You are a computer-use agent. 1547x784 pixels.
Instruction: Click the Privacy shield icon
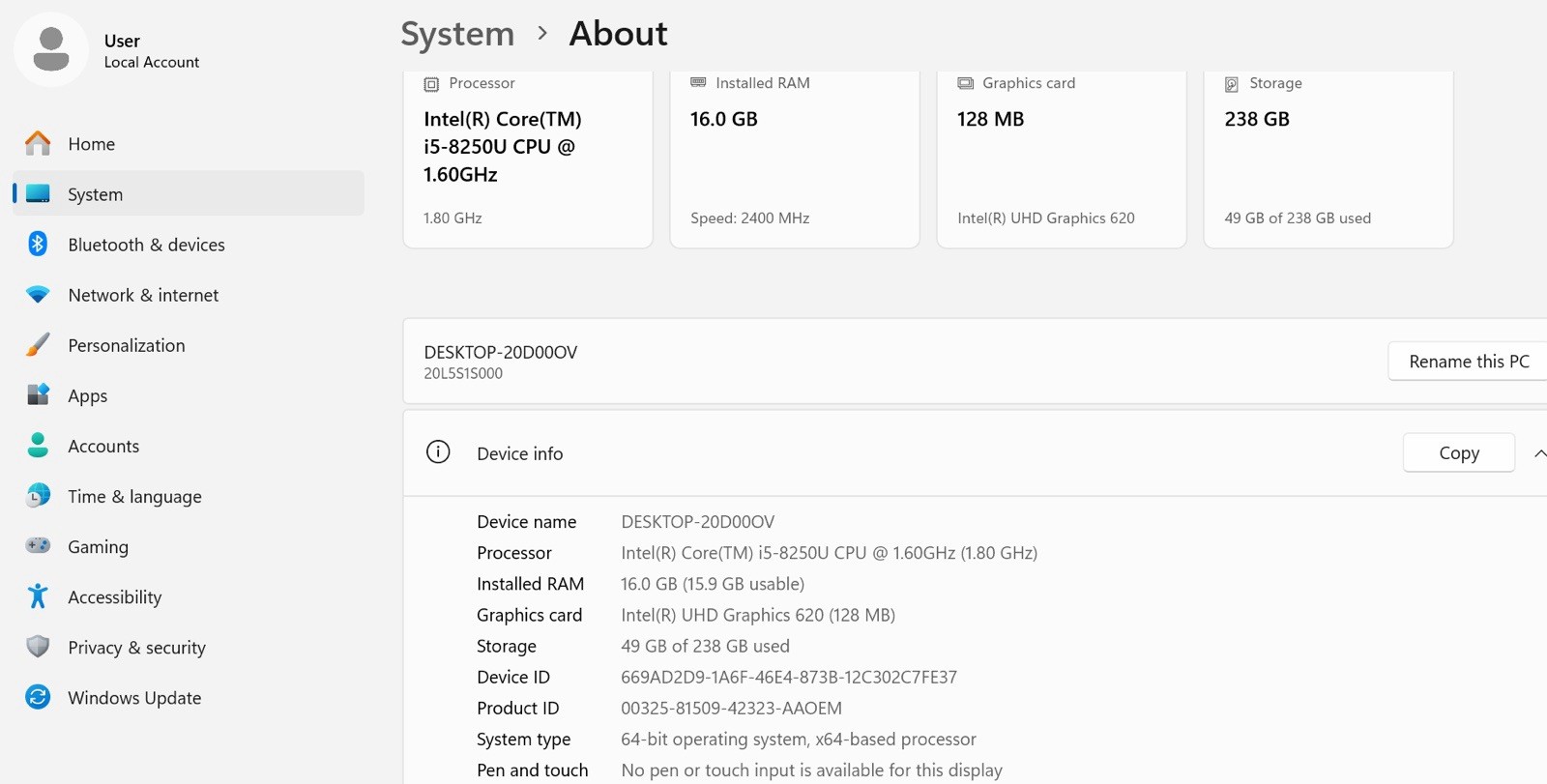[x=38, y=646]
